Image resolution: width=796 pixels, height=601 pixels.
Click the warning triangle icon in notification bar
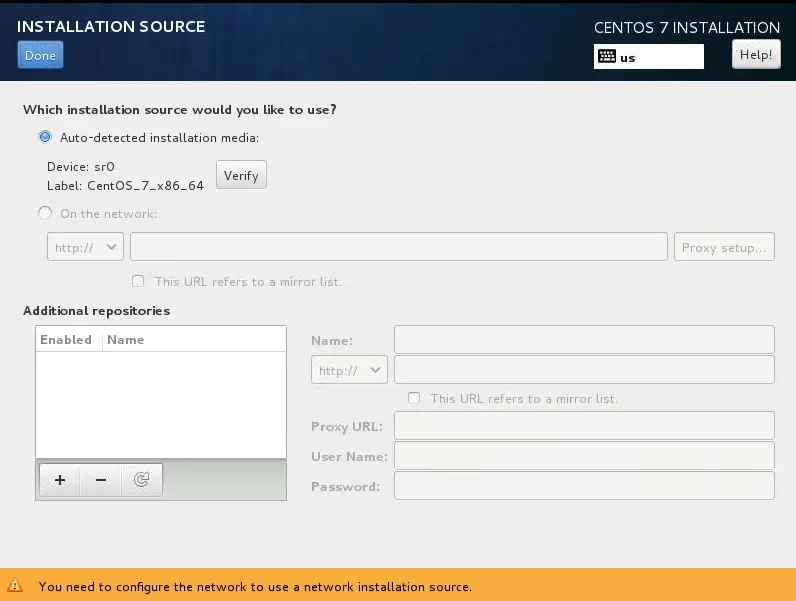point(15,585)
